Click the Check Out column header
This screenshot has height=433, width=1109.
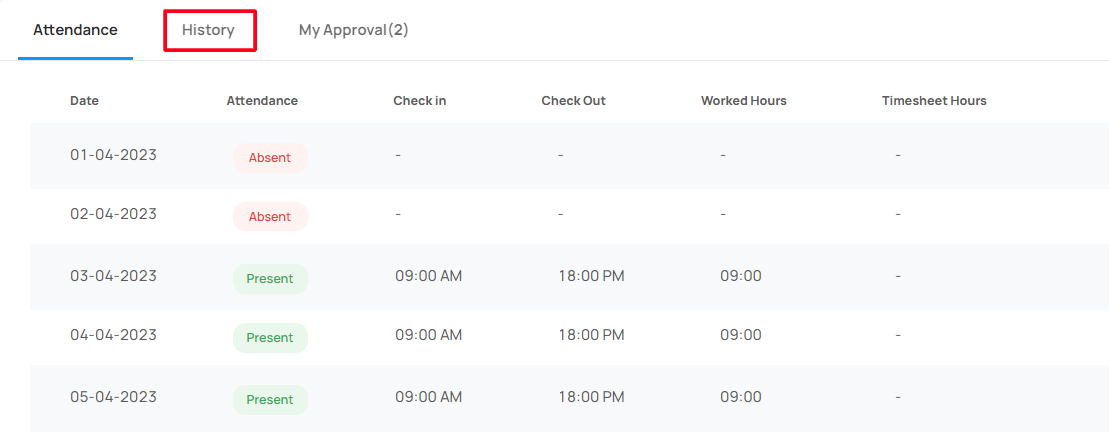click(x=574, y=100)
